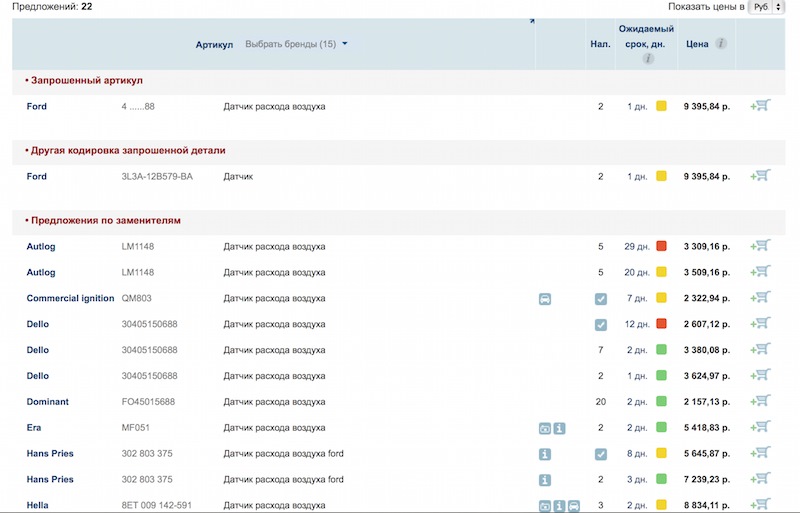Add Hans Pries at 5 645,87 р. to cart
The height and width of the screenshot is (513, 800).
point(760,453)
